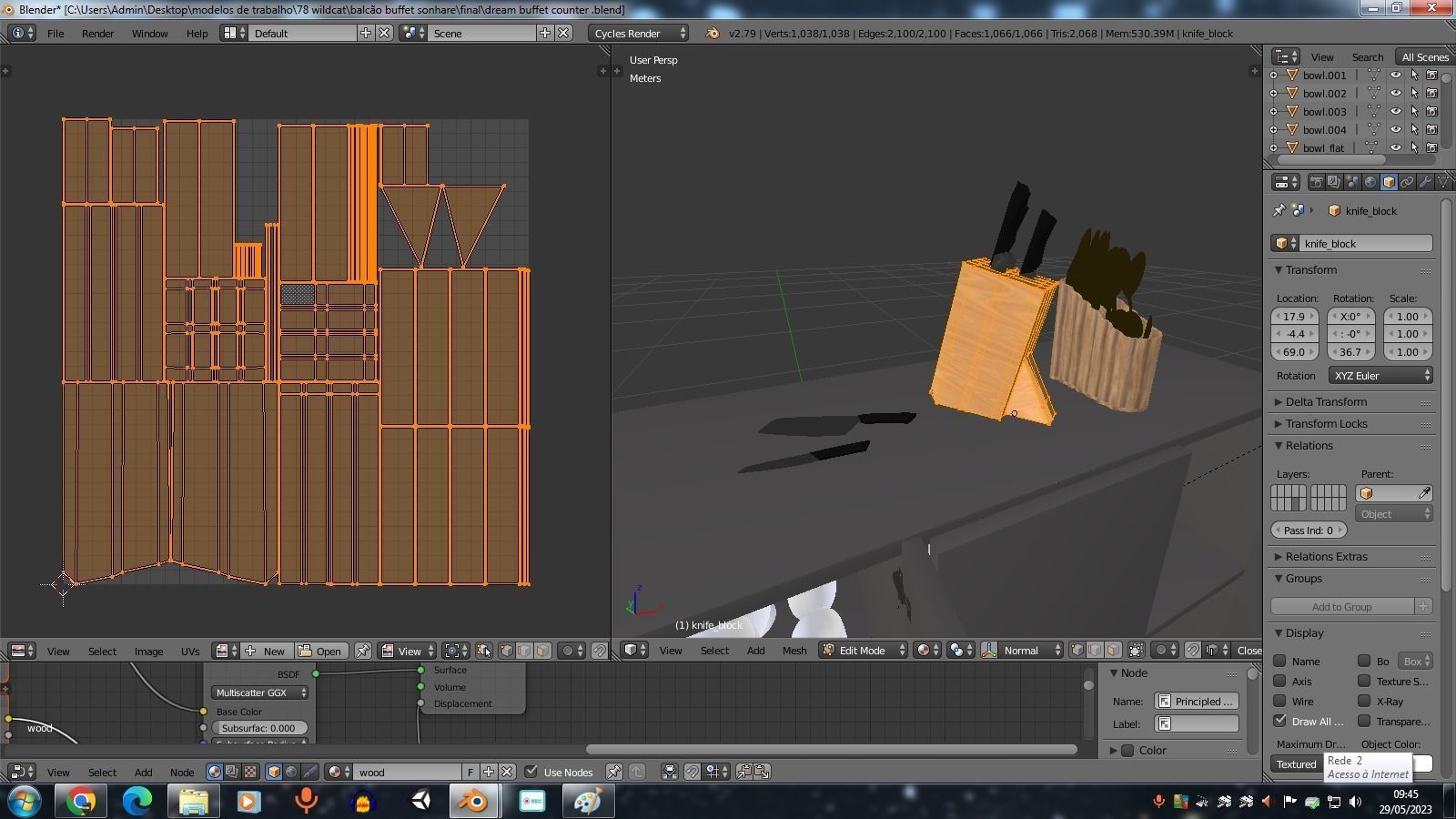The height and width of the screenshot is (819, 1456).
Task: Open the Cycles Render engine dropdown
Action: 639,33
